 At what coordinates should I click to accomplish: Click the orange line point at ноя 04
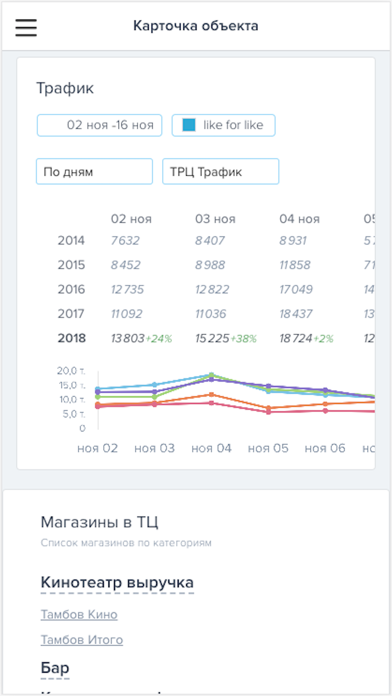coord(211,394)
